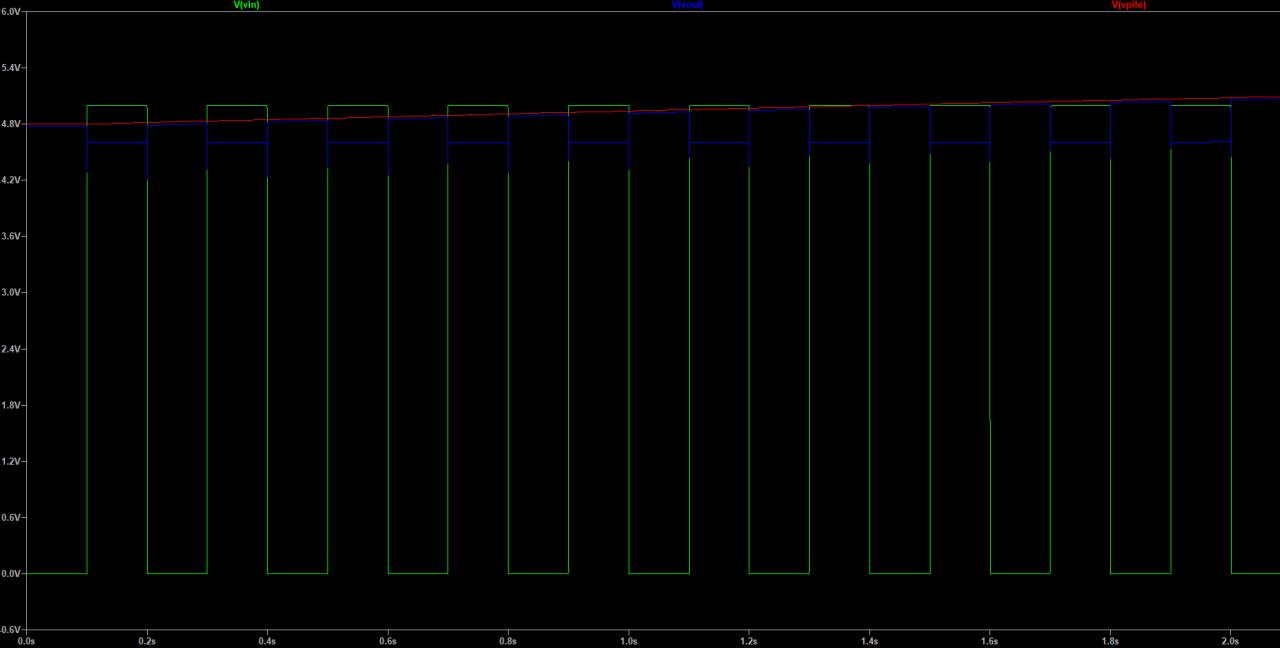Click the 0.2s time axis label

(x=147, y=641)
